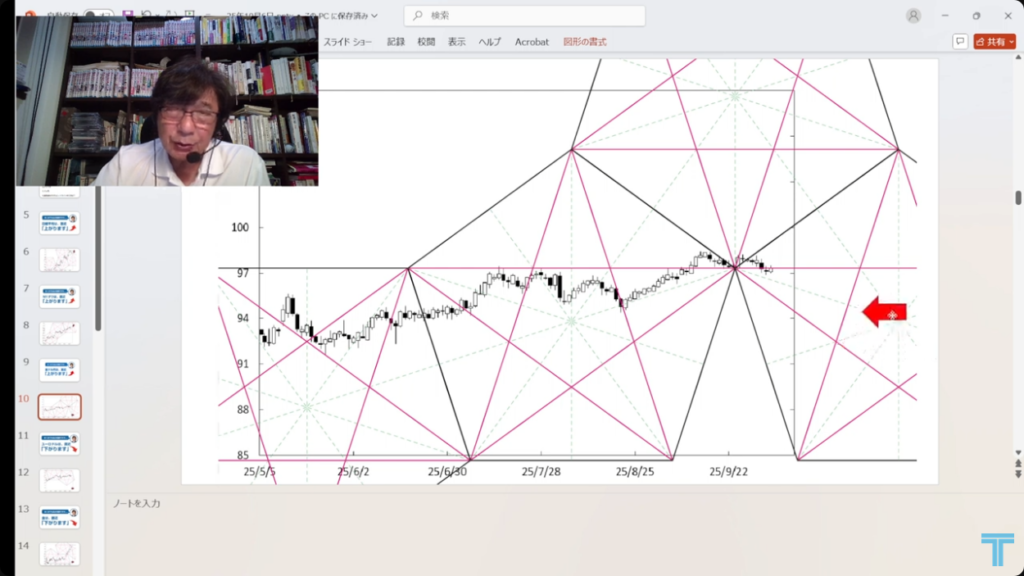This screenshot has width=1024, height=576.
Task: Select slide 7 thumbnail
Action: coord(60,296)
